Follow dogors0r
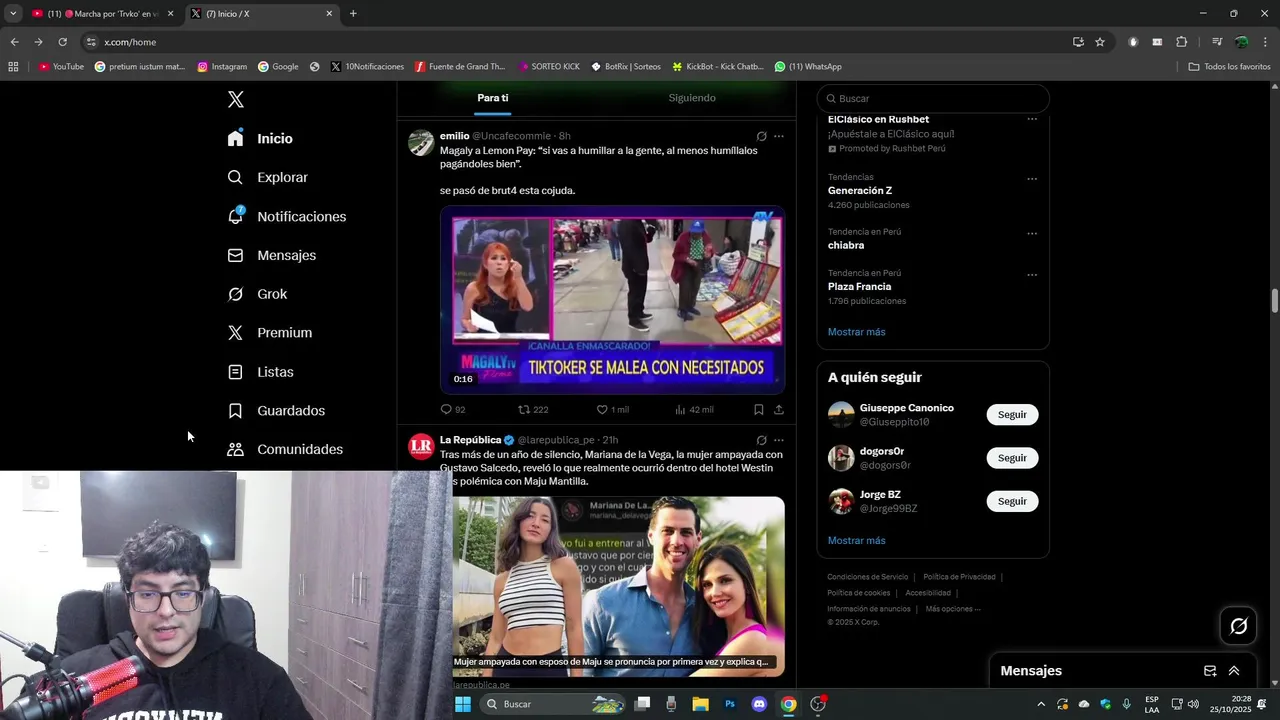 [1012, 458]
